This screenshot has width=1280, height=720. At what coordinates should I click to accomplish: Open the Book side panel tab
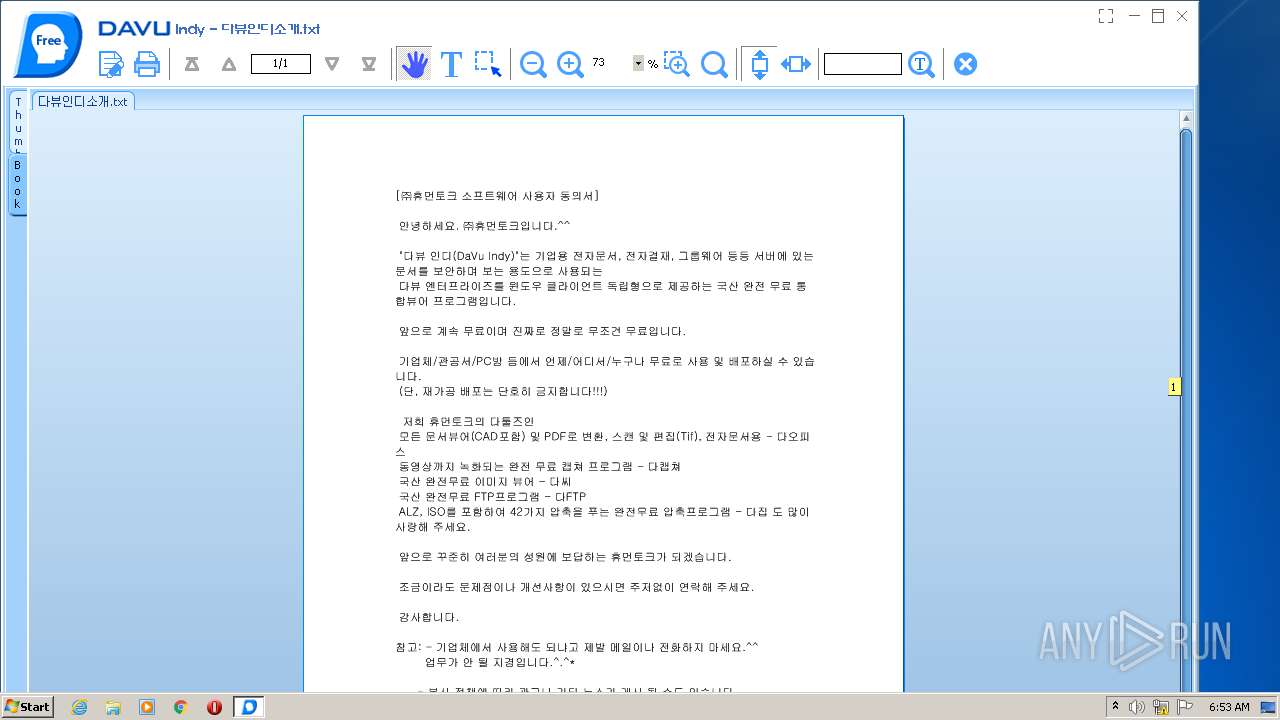click(18, 185)
